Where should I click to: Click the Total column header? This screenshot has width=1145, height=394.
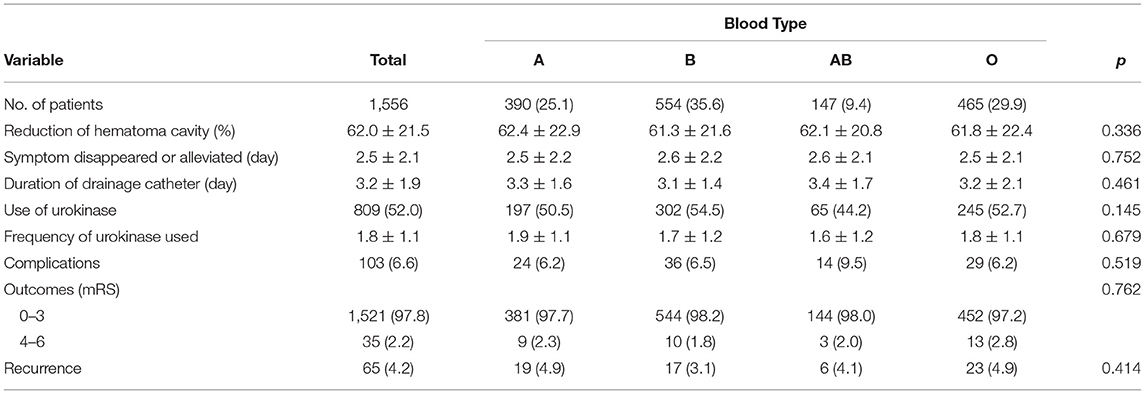[x=389, y=63]
